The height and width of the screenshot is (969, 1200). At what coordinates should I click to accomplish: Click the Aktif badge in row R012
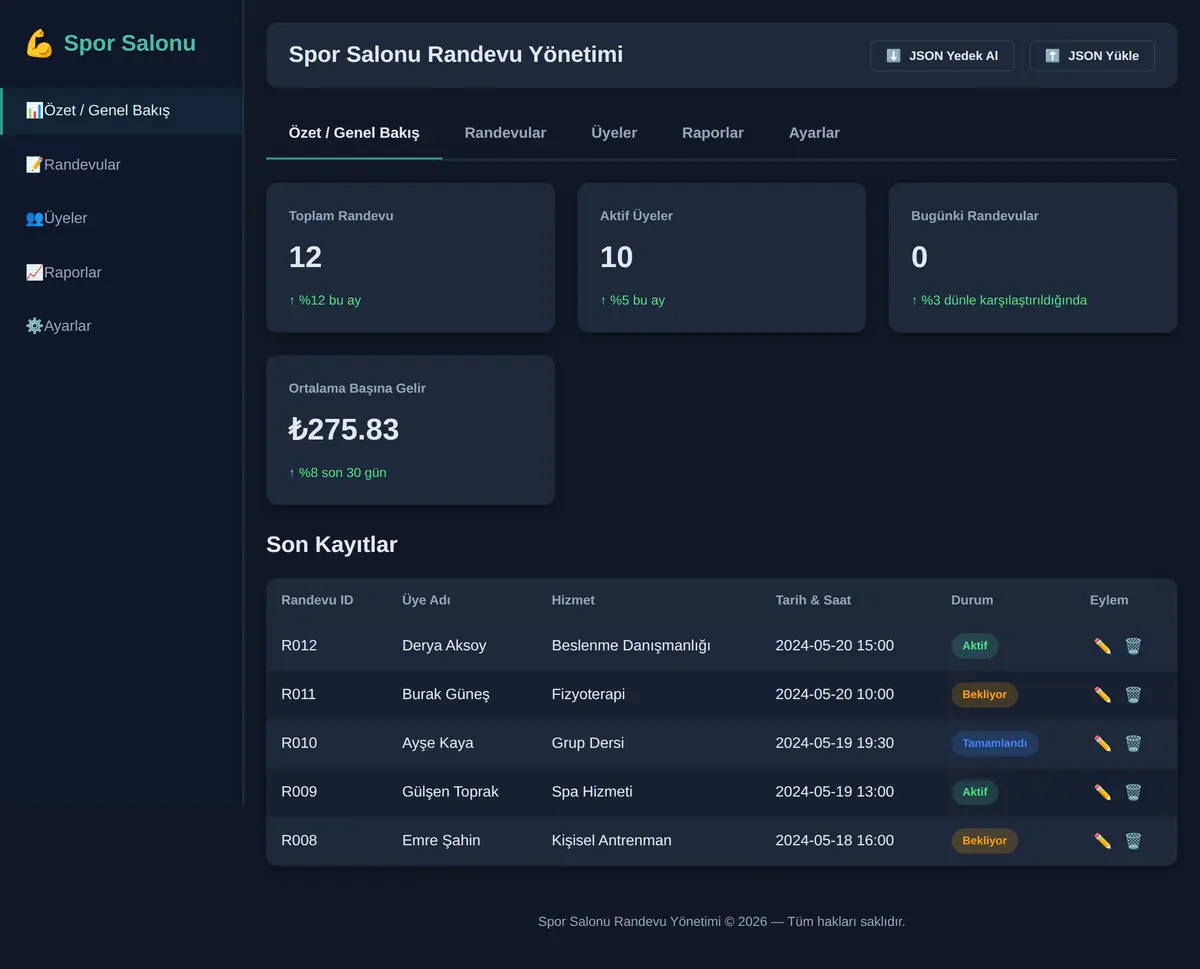click(x=975, y=646)
